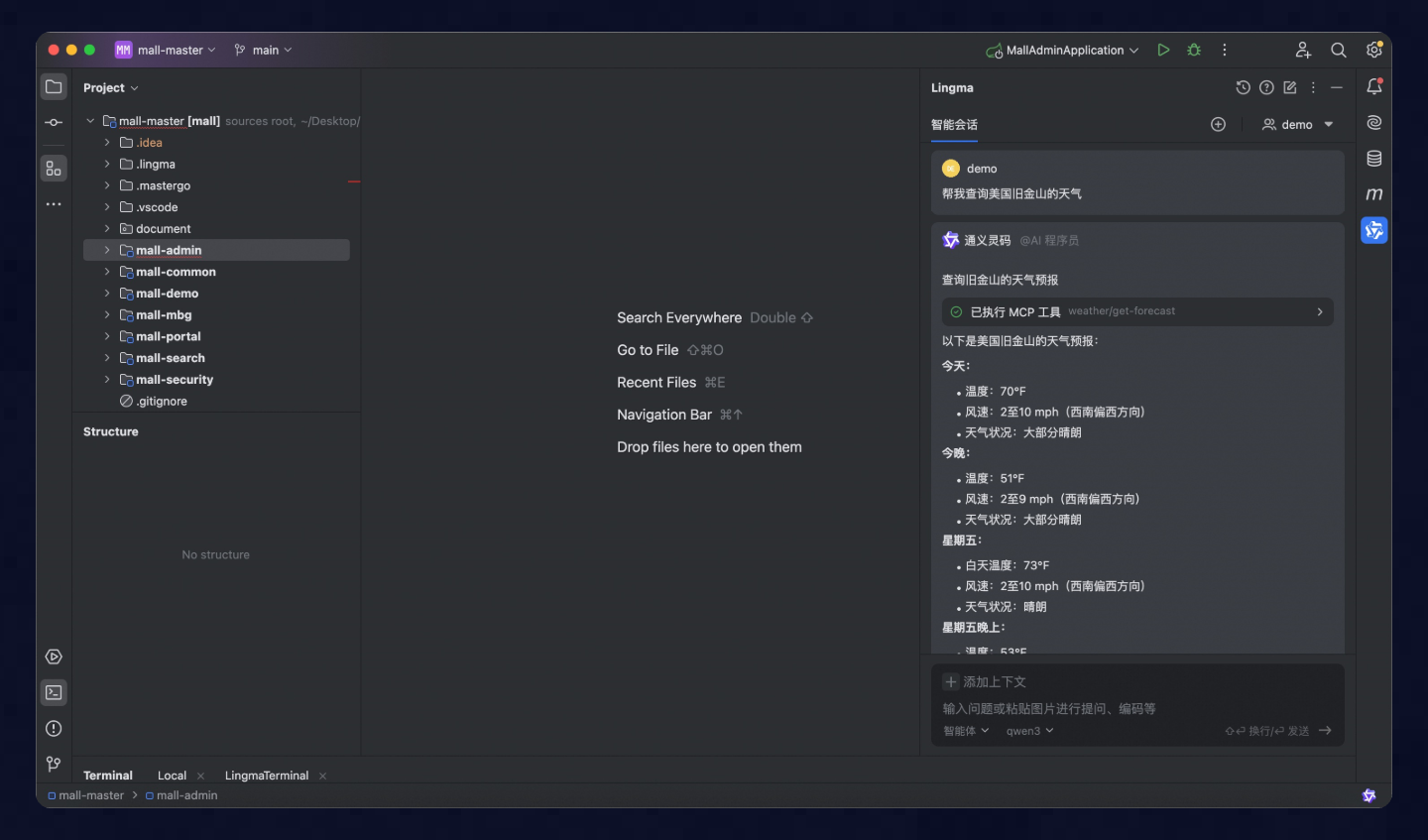Open the Lingma plugin icon in right sidebar
The image size is (1428, 840).
(1374, 230)
